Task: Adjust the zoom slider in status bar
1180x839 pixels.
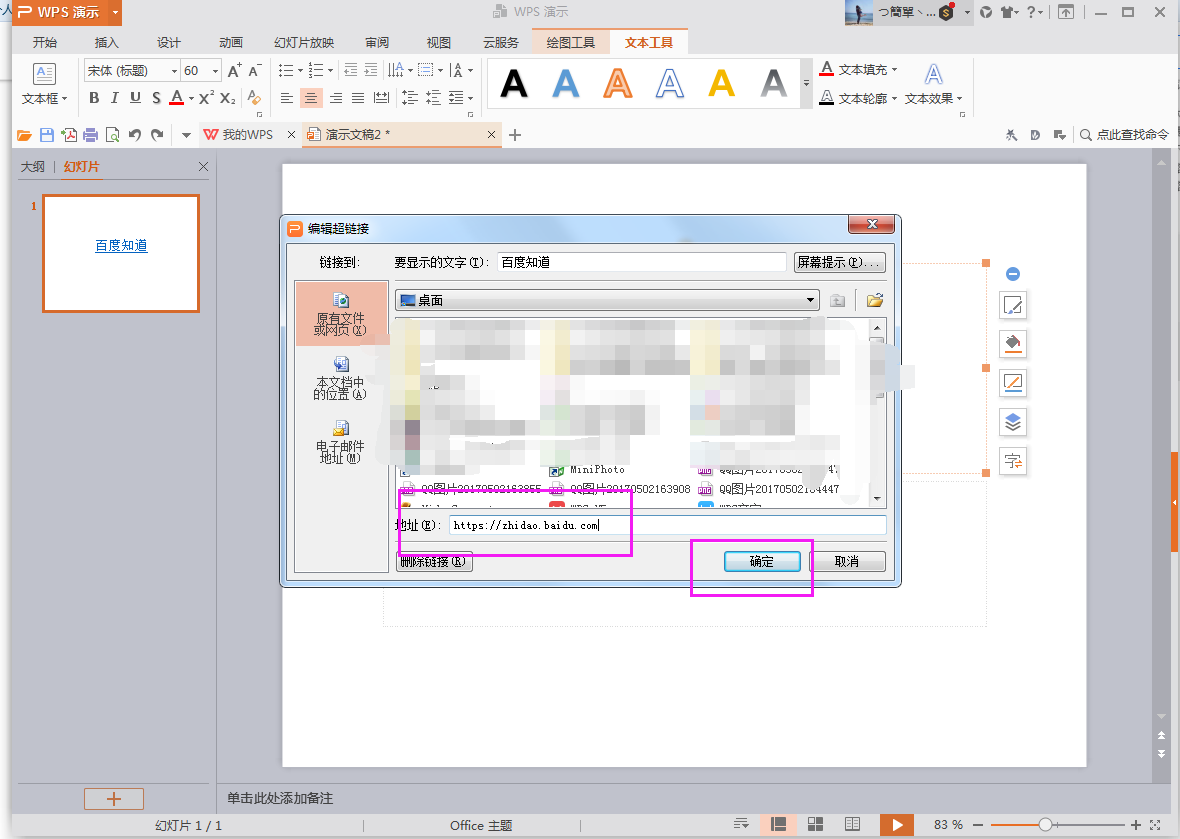Action: 1045,825
